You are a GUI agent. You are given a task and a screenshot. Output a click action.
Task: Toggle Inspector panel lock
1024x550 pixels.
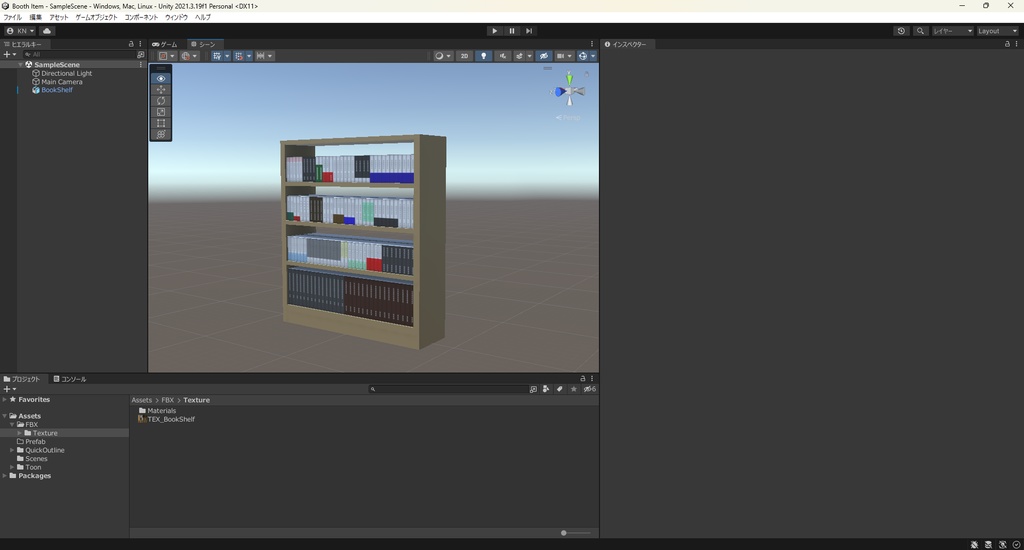click(x=1007, y=44)
